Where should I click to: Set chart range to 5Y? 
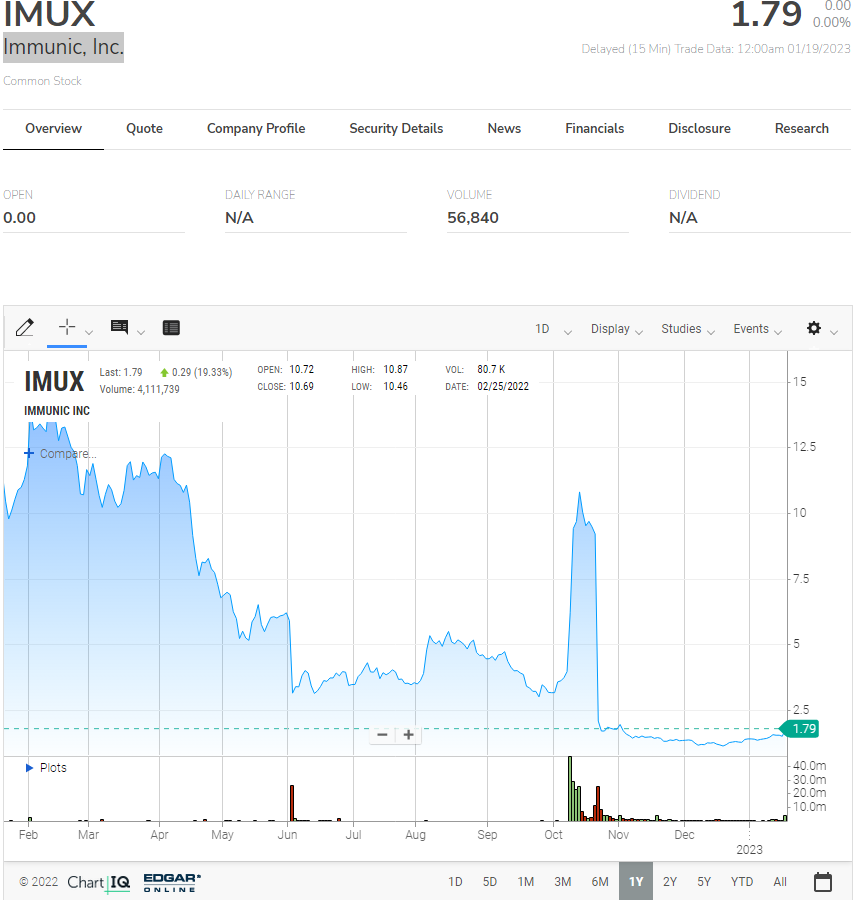click(704, 882)
